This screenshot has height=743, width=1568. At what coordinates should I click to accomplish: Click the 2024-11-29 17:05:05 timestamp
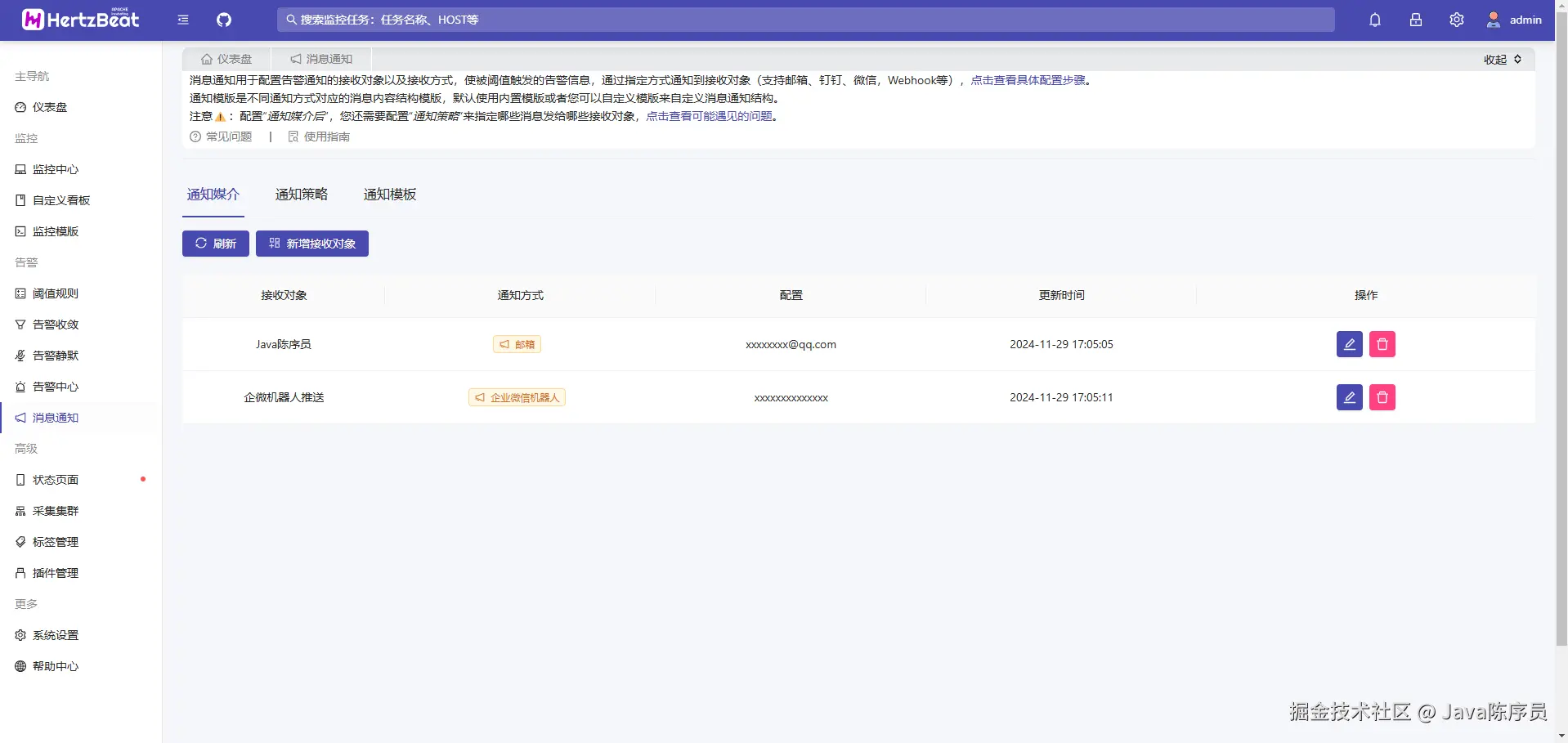(1061, 344)
